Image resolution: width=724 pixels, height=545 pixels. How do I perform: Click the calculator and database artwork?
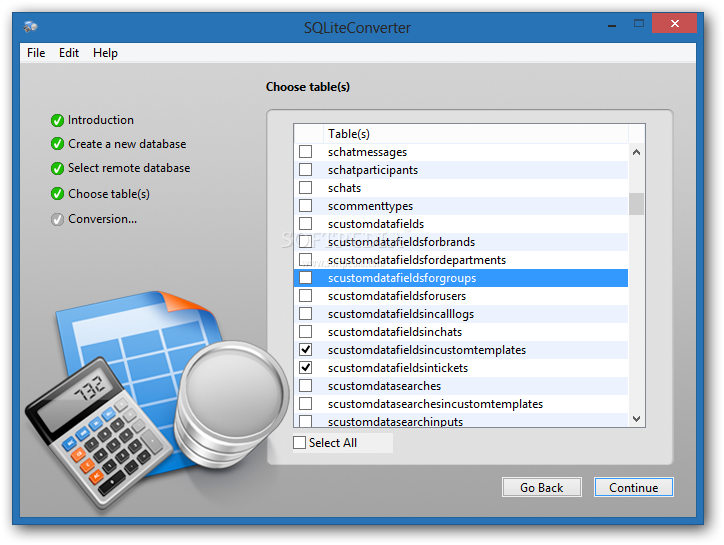coord(156,400)
